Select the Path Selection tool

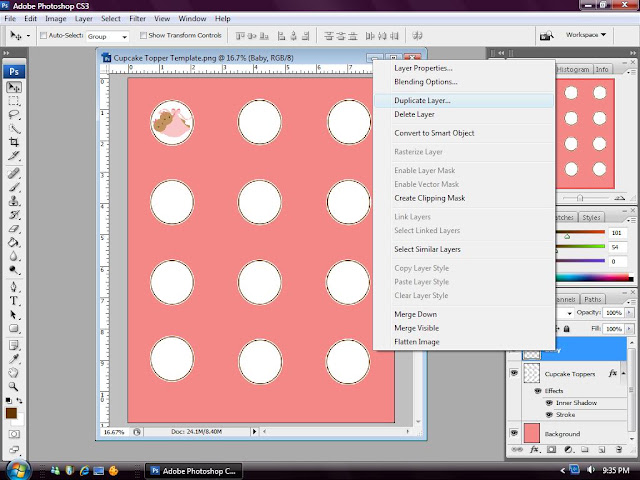(14, 315)
